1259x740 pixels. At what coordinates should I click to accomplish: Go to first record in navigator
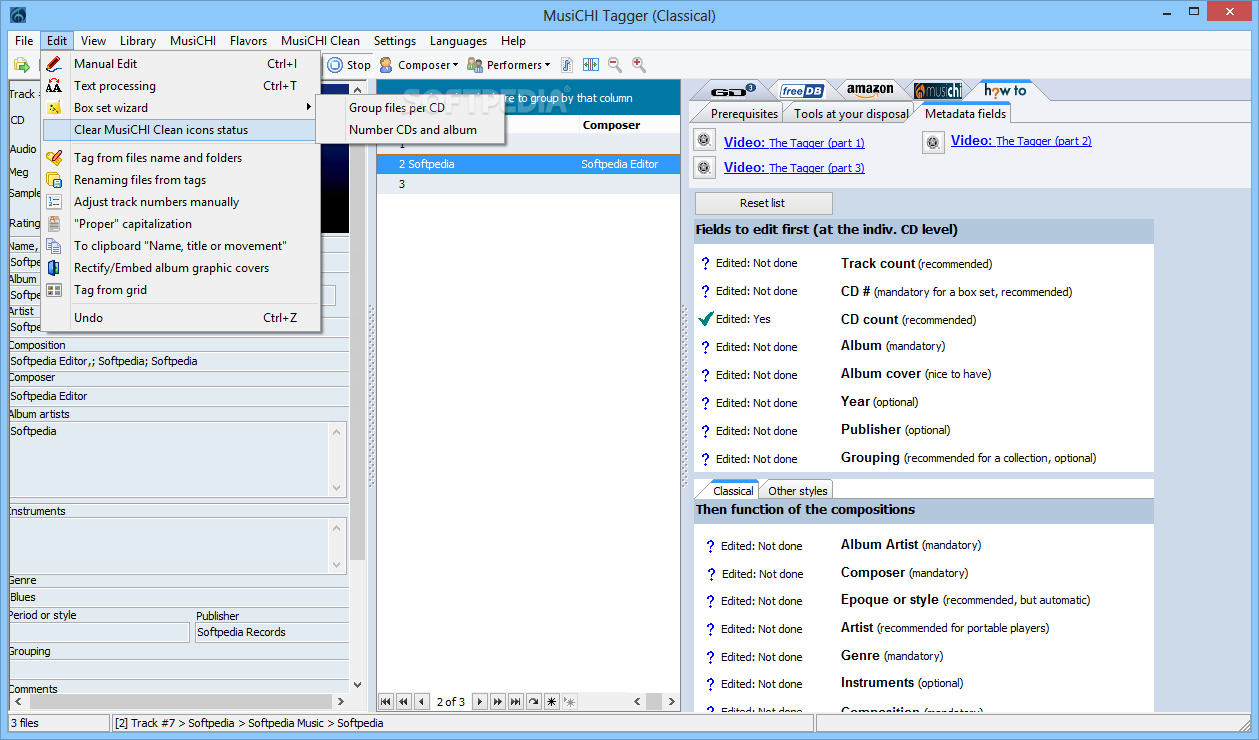[386, 702]
